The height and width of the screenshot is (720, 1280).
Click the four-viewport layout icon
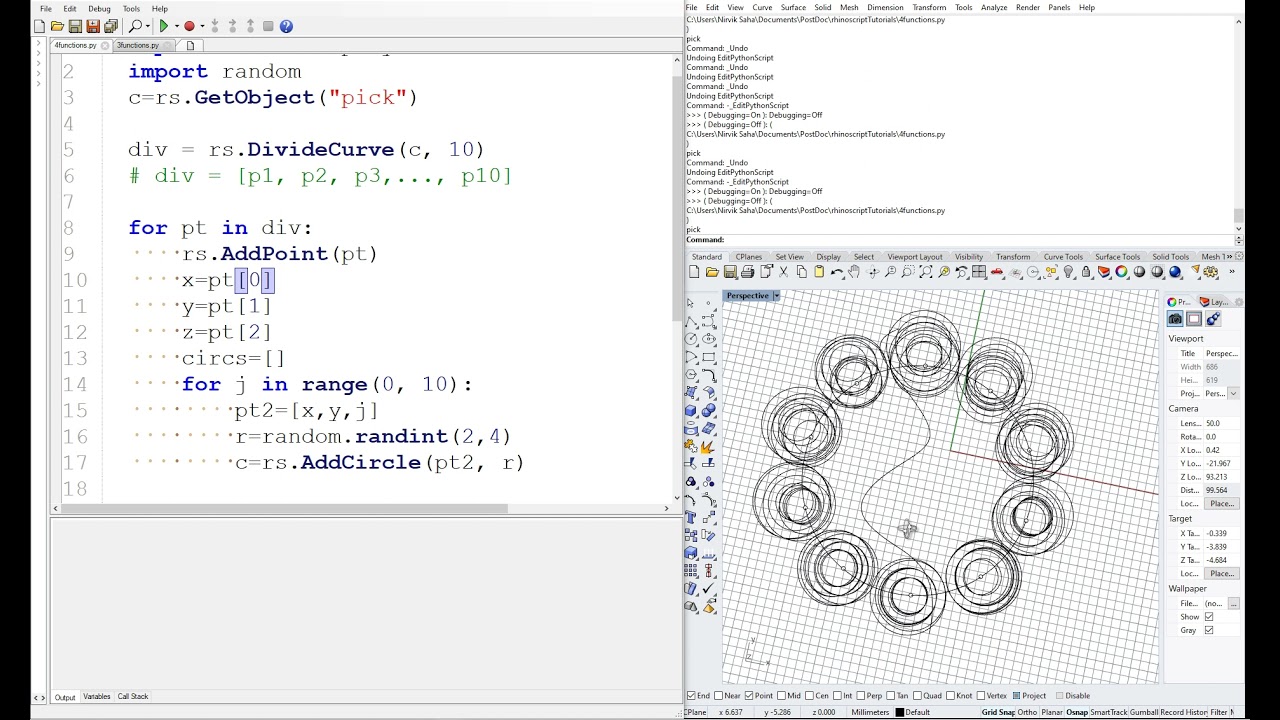[978, 272]
